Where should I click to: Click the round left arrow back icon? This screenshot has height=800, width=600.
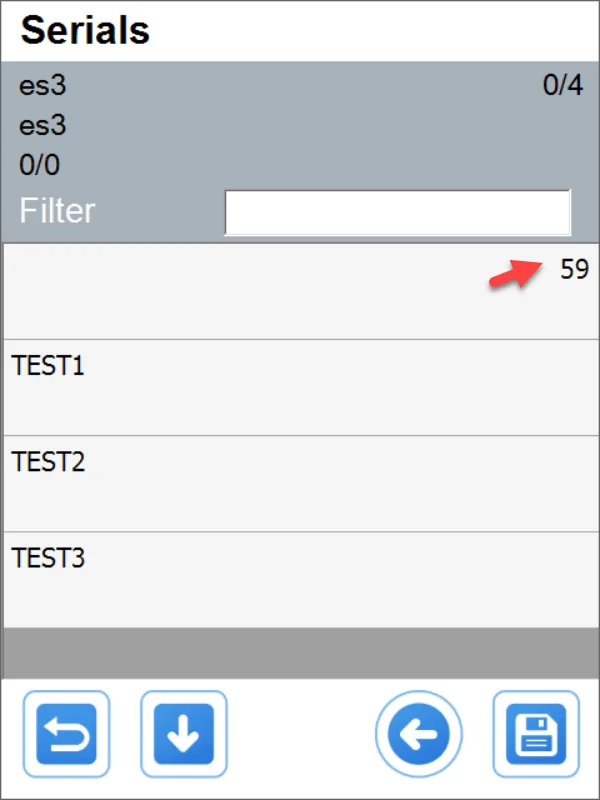coord(419,735)
